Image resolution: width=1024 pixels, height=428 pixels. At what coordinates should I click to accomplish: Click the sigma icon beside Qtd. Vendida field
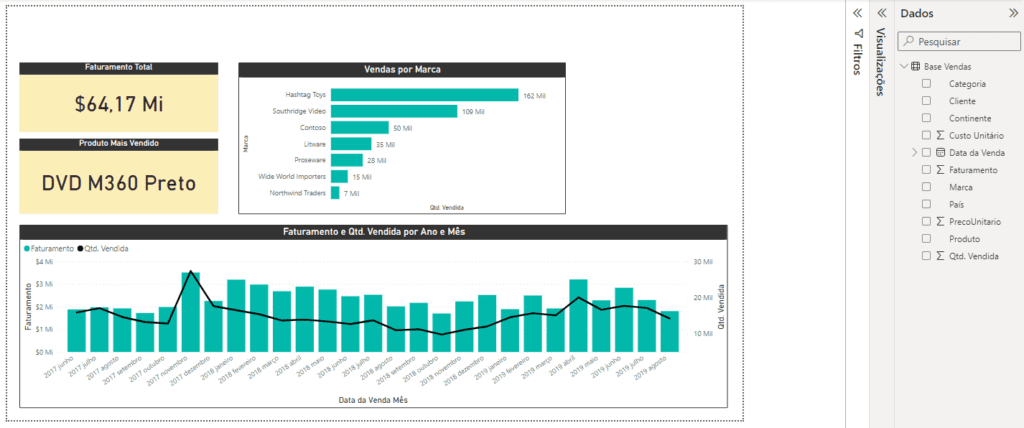(940, 256)
